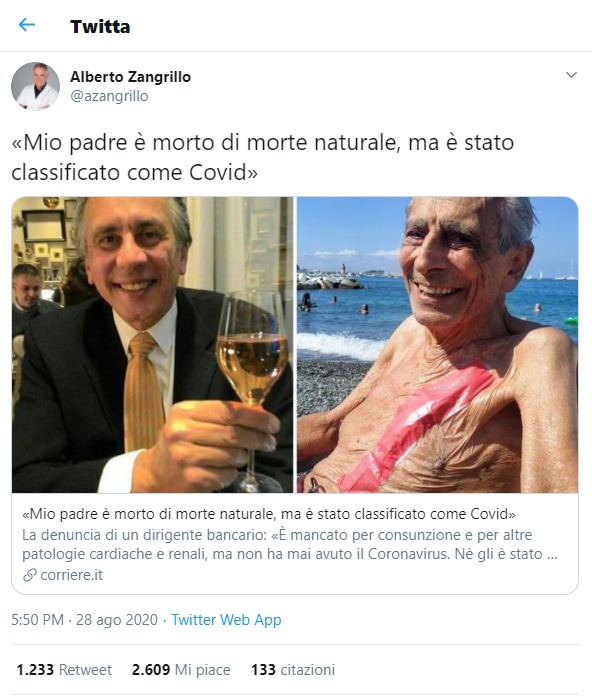The image size is (592, 697).
Task: Click the blue back arrow icon
Action: (27, 25)
